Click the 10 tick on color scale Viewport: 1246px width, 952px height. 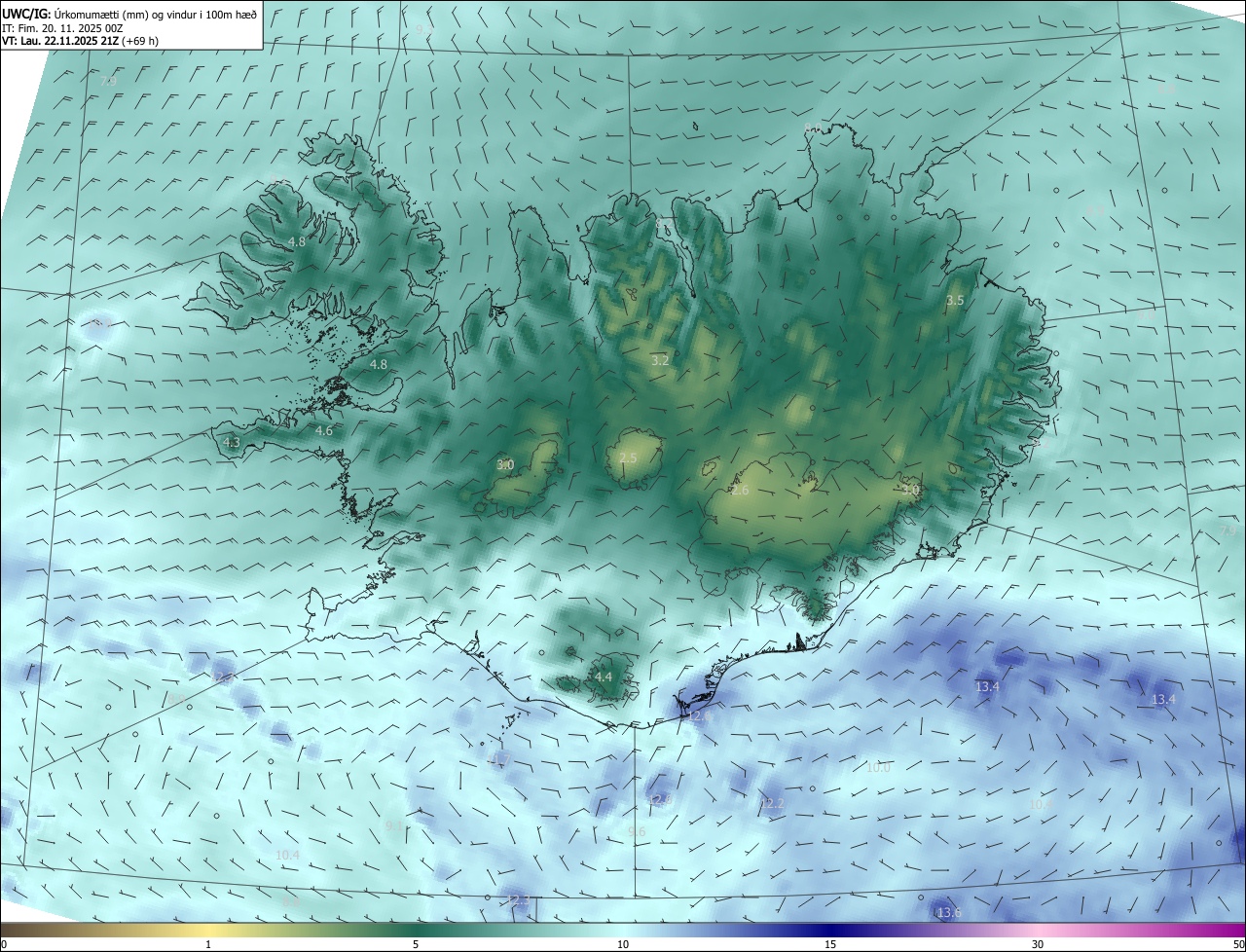[x=623, y=944]
